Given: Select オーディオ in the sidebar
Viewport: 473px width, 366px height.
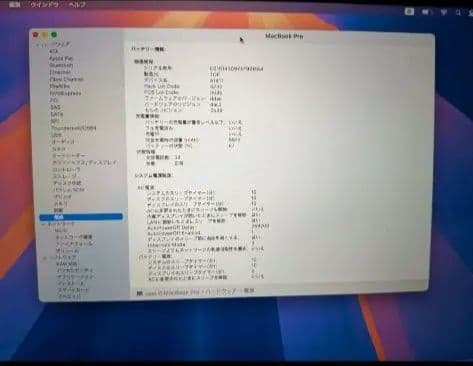Looking at the screenshot, I should [x=63, y=142].
